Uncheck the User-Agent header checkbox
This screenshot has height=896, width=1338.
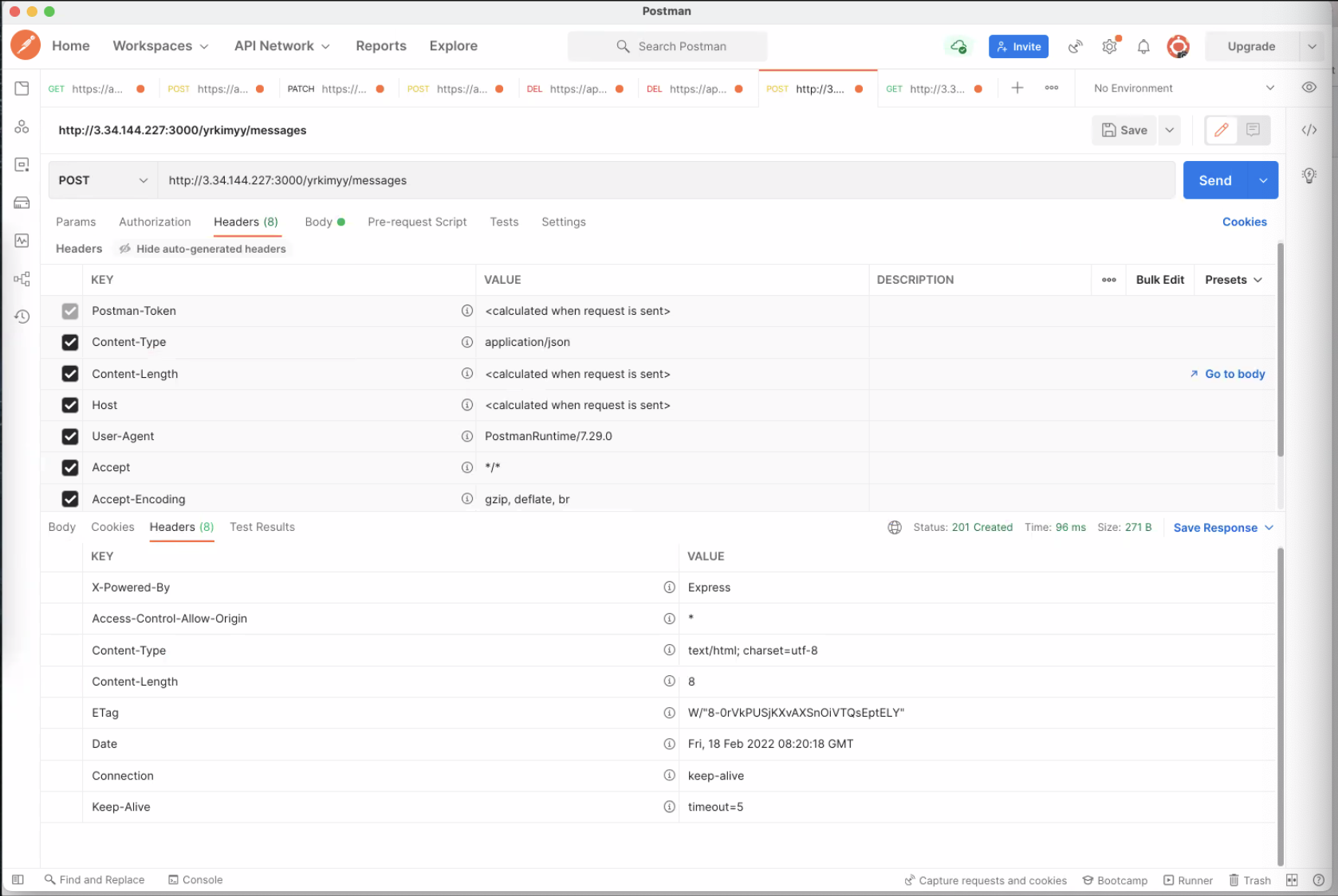pos(70,436)
